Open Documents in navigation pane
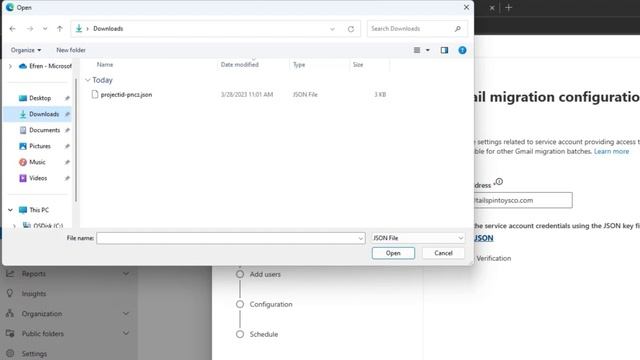This screenshot has width=640, height=360. [44, 130]
